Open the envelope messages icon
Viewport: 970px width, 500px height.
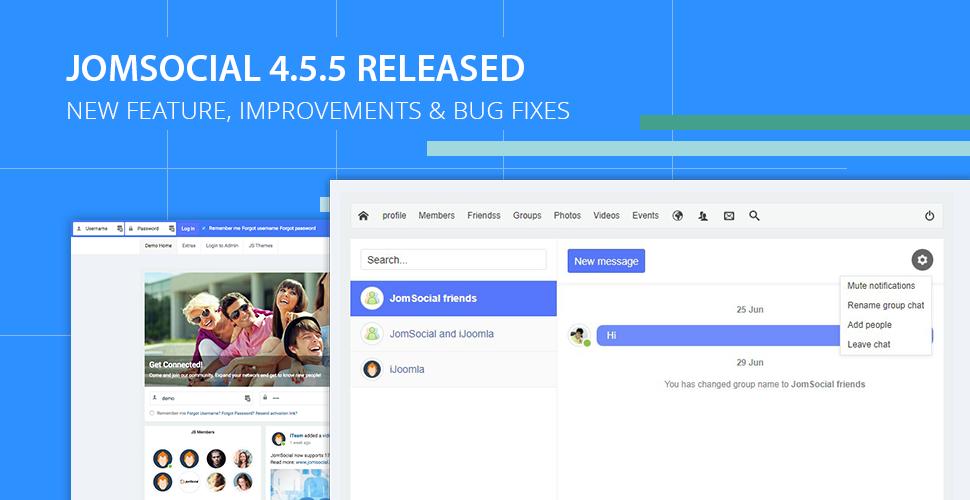click(x=729, y=216)
